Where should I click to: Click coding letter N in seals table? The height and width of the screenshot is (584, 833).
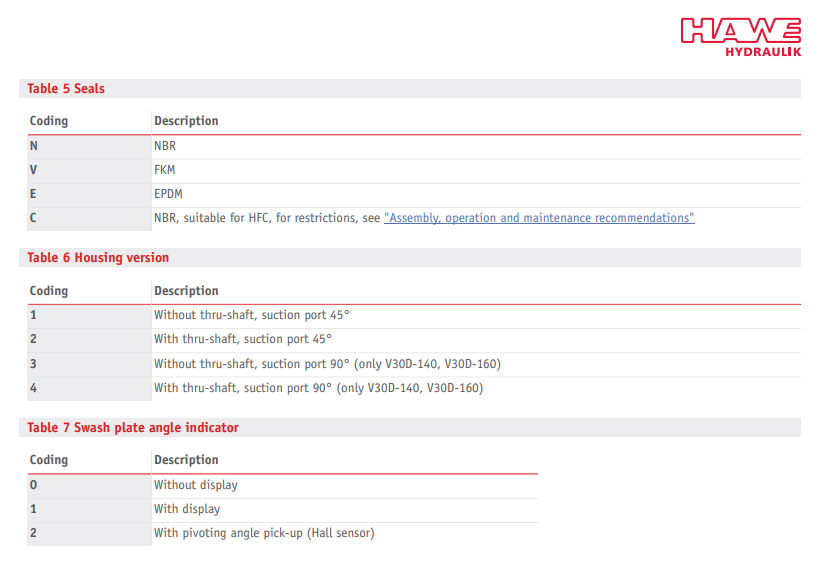(34, 146)
